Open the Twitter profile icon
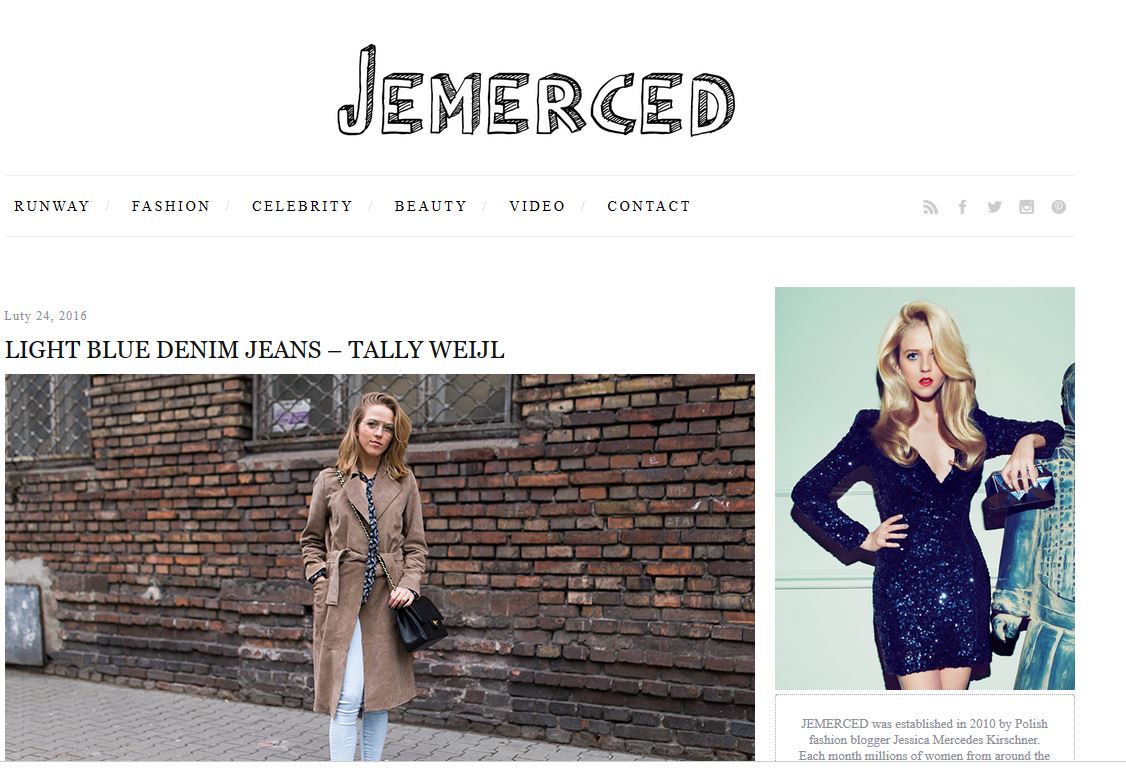 coord(994,207)
